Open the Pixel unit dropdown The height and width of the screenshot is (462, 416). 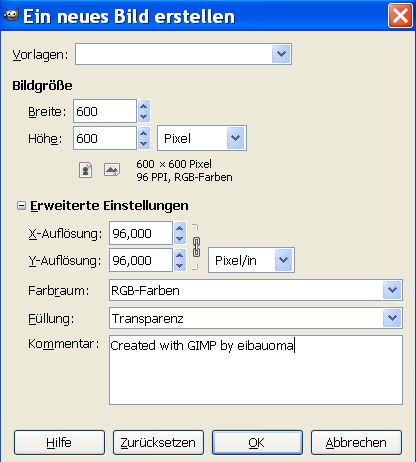(202, 138)
